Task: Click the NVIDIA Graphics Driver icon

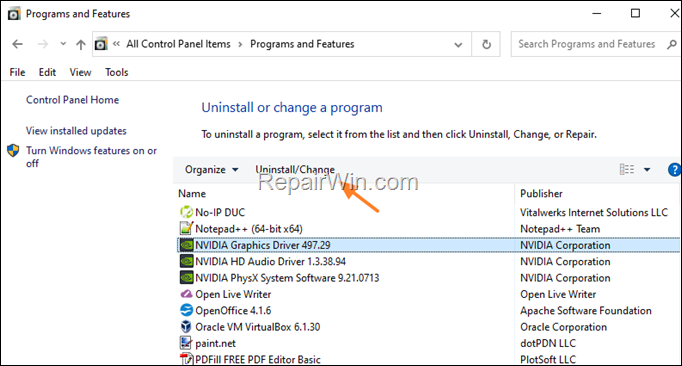Action: 186,245
